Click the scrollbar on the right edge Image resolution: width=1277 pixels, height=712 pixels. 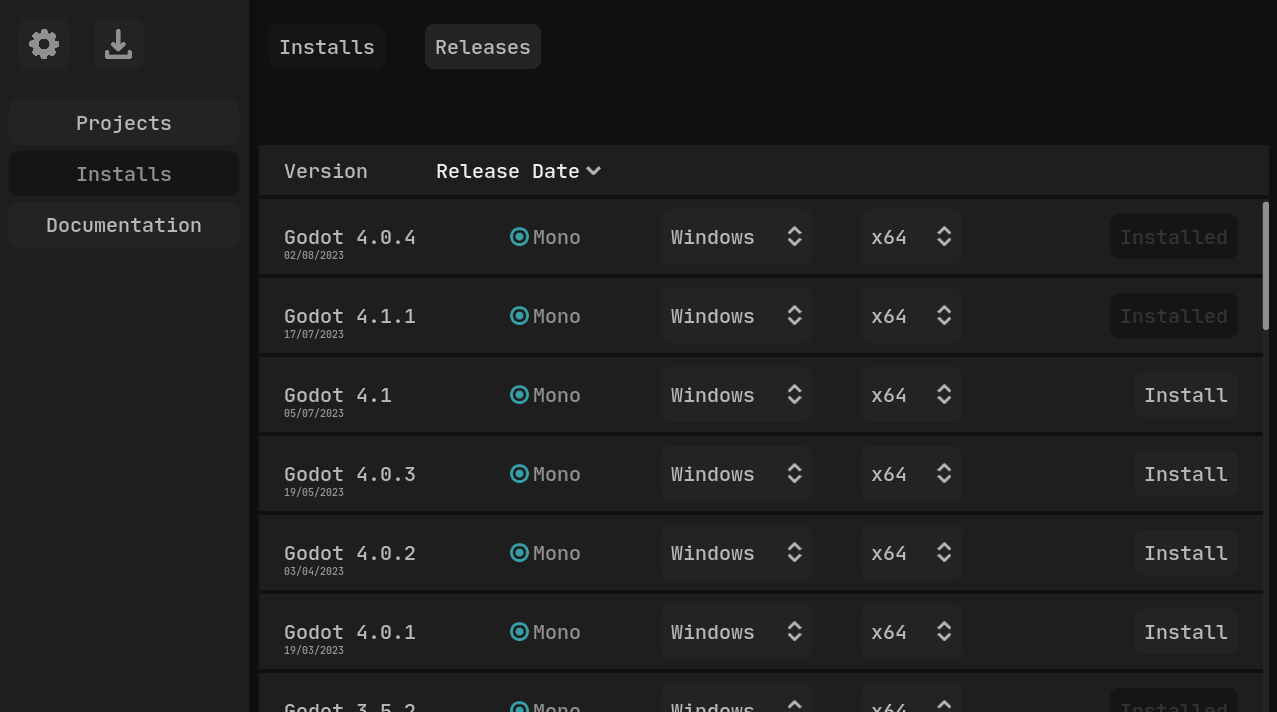[x=1264, y=265]
